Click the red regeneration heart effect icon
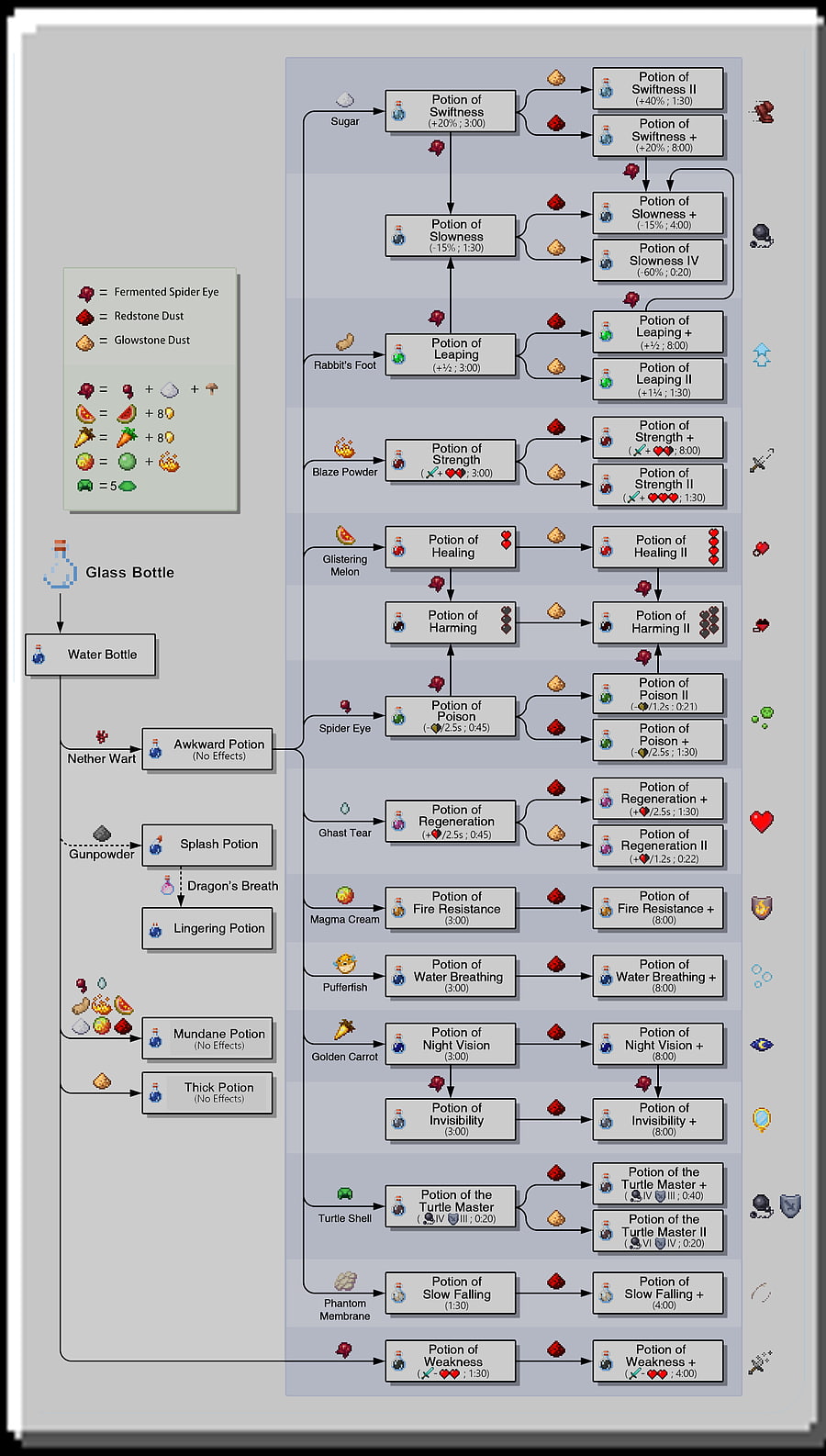Image resolution: width=826 pixels, height=1456 pixels. [x=762, y=822]
